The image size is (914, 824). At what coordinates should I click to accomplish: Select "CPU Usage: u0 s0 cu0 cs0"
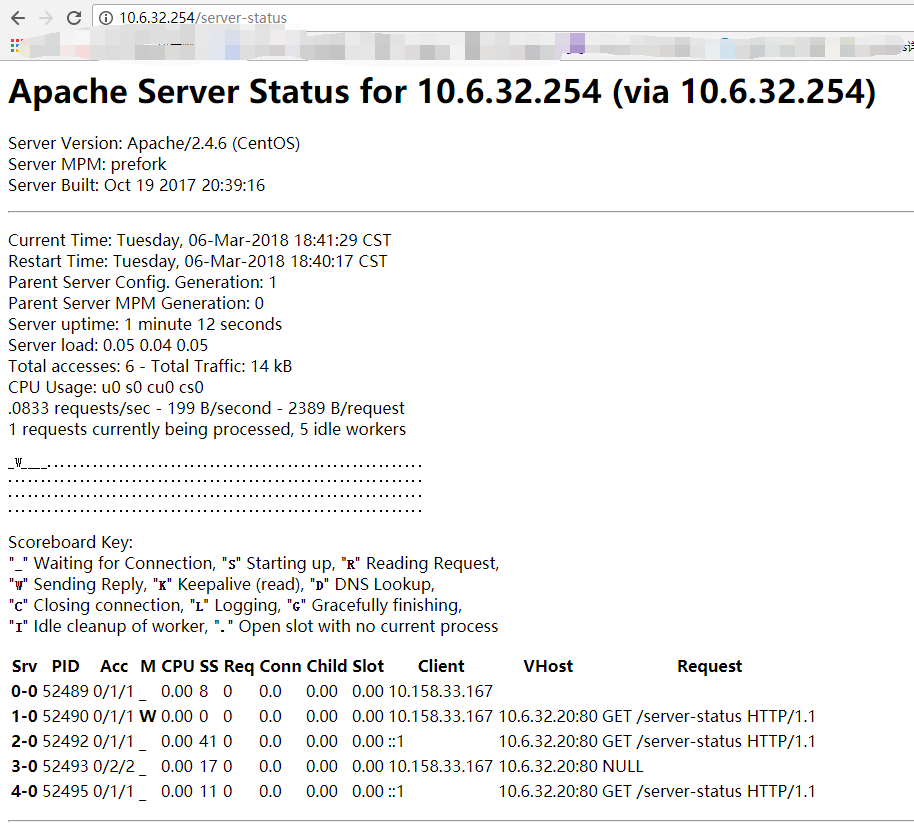click(x=106, y=387)
